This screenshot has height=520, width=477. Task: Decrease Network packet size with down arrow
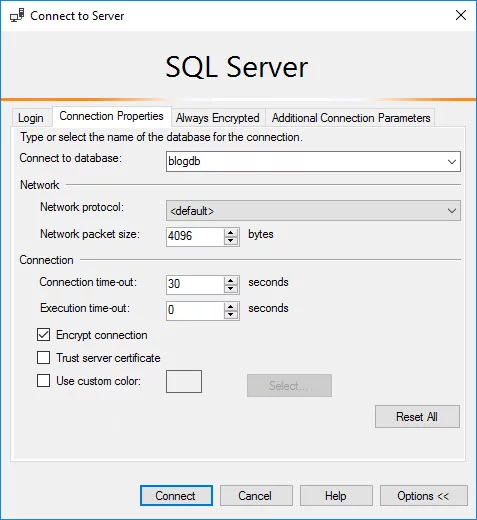point(231,241)
